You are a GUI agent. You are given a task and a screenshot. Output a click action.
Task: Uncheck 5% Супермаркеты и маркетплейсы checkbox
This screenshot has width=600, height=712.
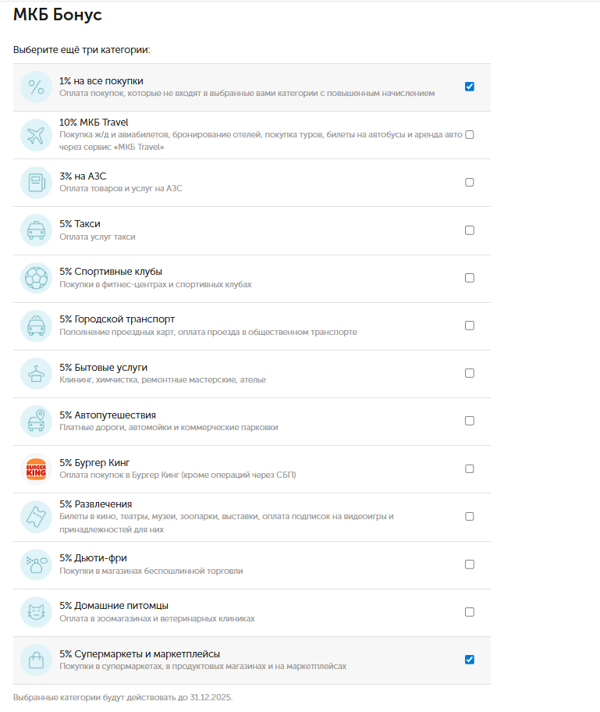pyautogui.click(x=469, y=660)
